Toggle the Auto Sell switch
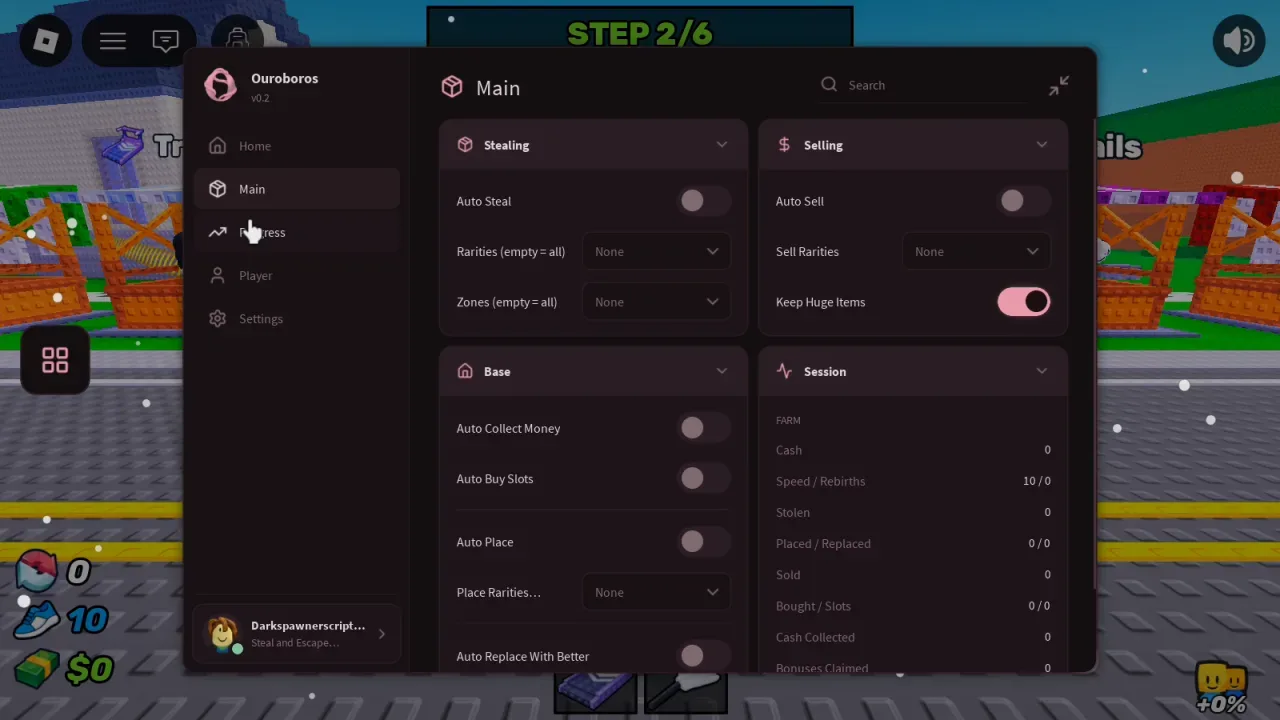The height and width of the screenshot is (720, 1280). point(1024,201)
